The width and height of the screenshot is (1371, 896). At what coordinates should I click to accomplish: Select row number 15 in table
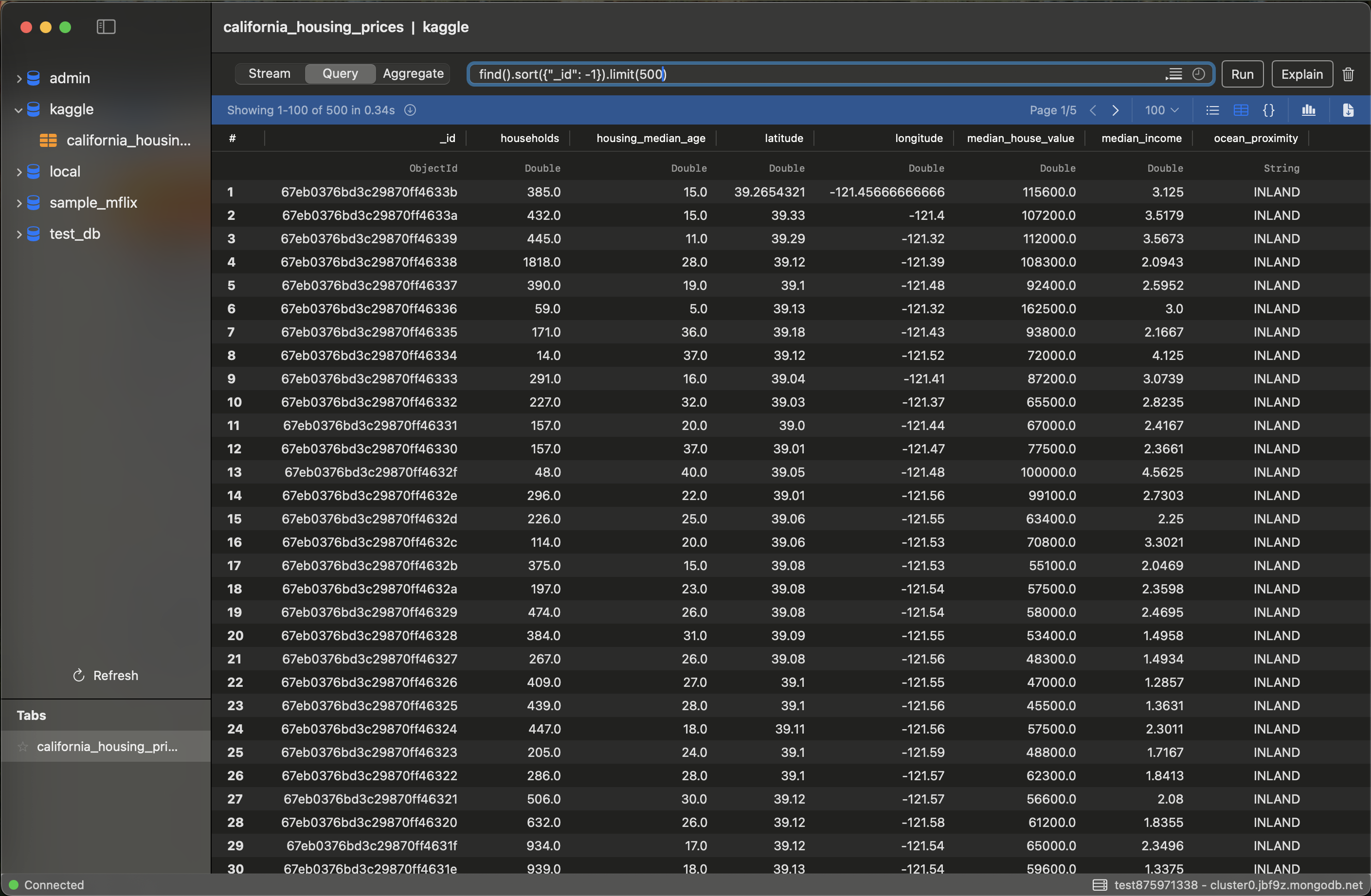pos(234,519)
